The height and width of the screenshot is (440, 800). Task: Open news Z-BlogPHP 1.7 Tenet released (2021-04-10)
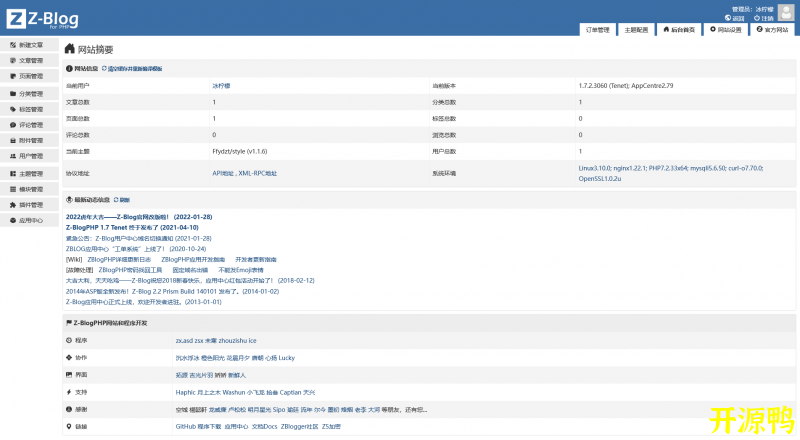click(132, 228)
